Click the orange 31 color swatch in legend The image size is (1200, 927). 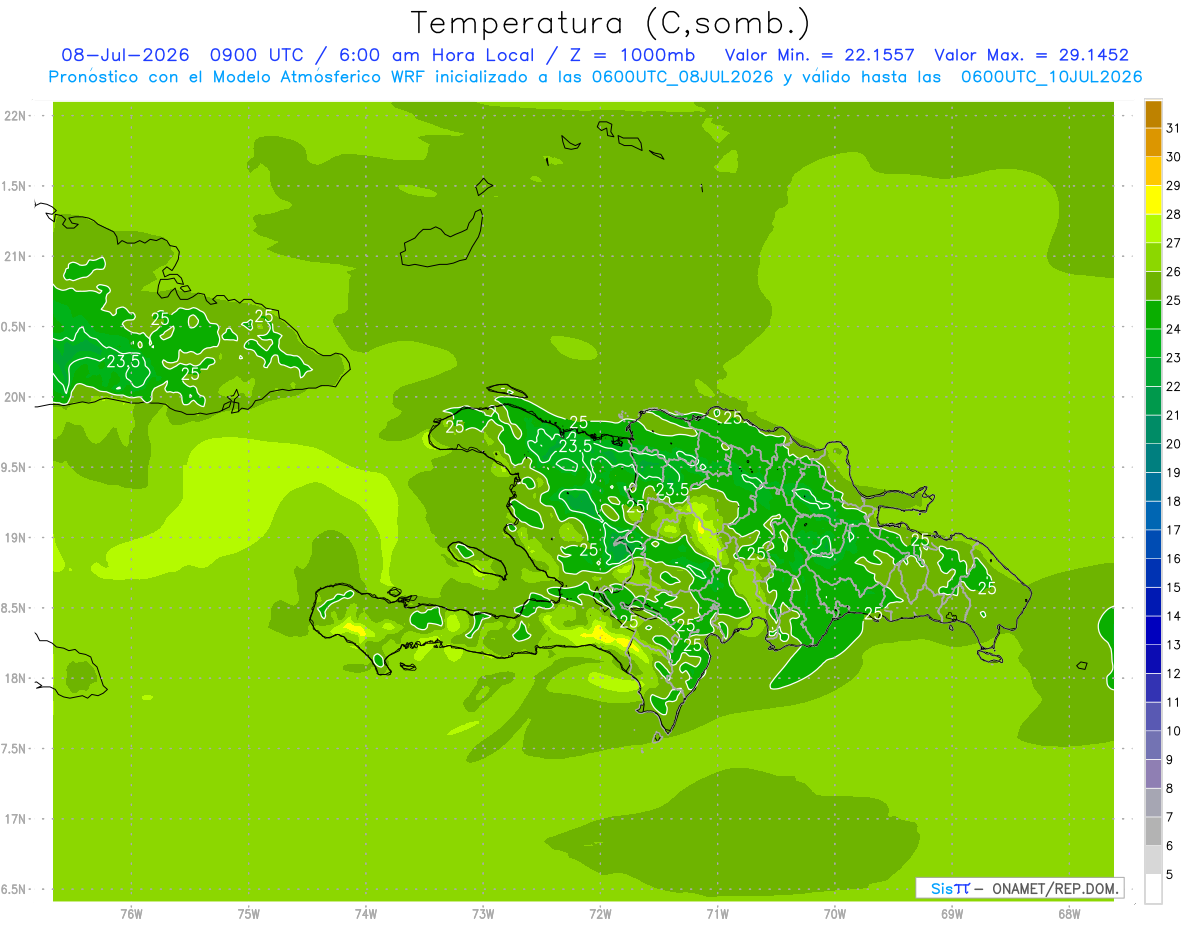1153,115
